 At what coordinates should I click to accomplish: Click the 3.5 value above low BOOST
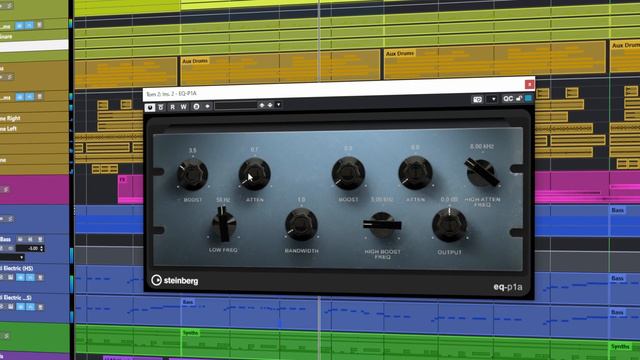click(x=192, y=151)
